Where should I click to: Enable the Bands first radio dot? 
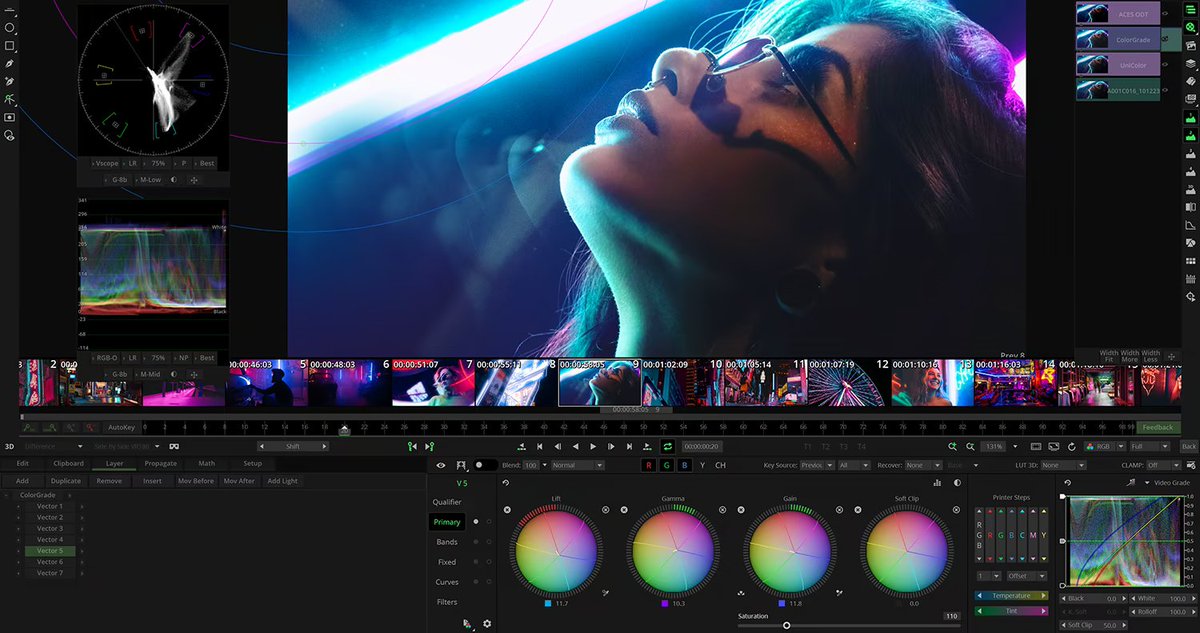475,542
